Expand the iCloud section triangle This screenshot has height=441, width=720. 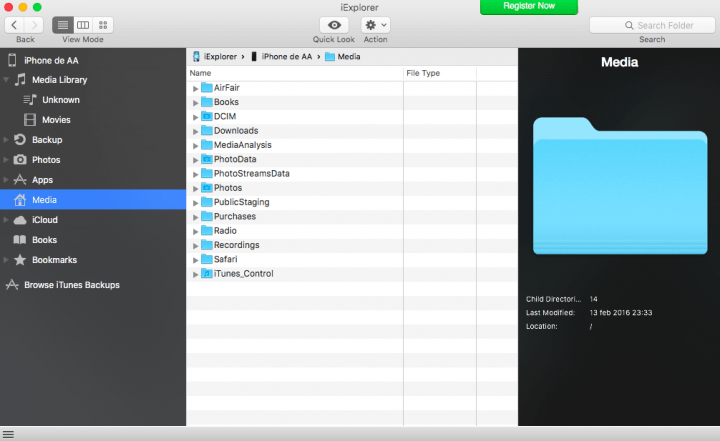[6, 220]
